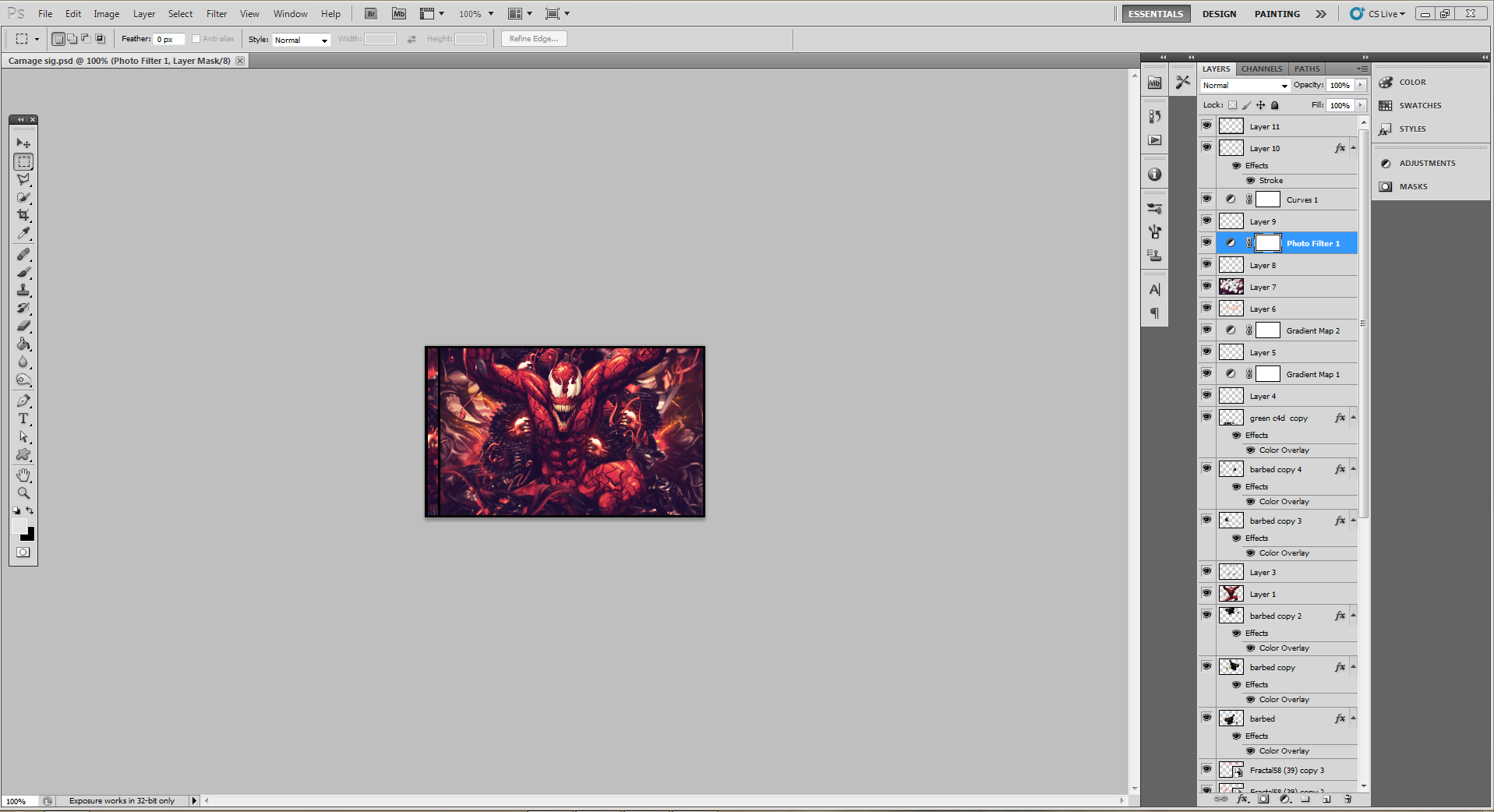Select the Healing Brush tool

coord(23,254)
